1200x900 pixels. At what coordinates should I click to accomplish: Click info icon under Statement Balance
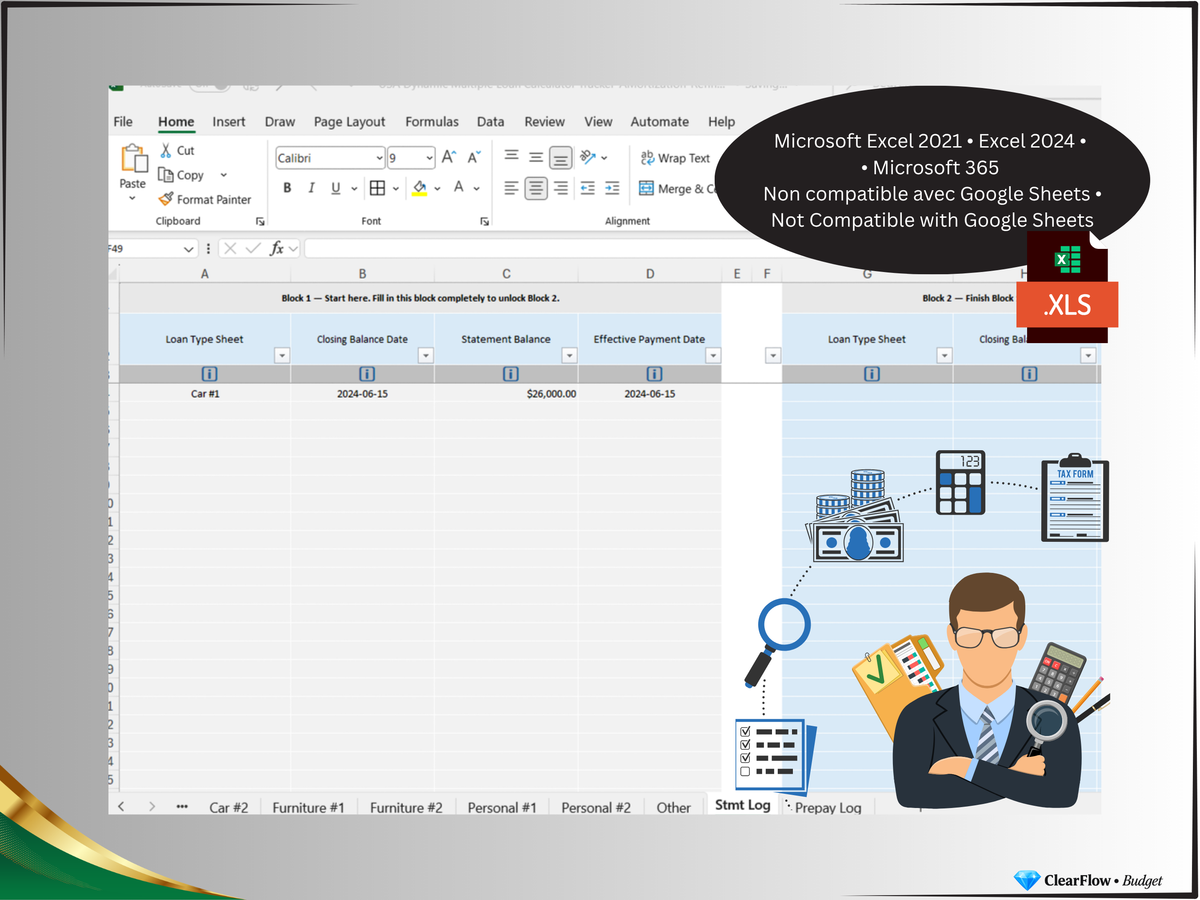point(510,374)
